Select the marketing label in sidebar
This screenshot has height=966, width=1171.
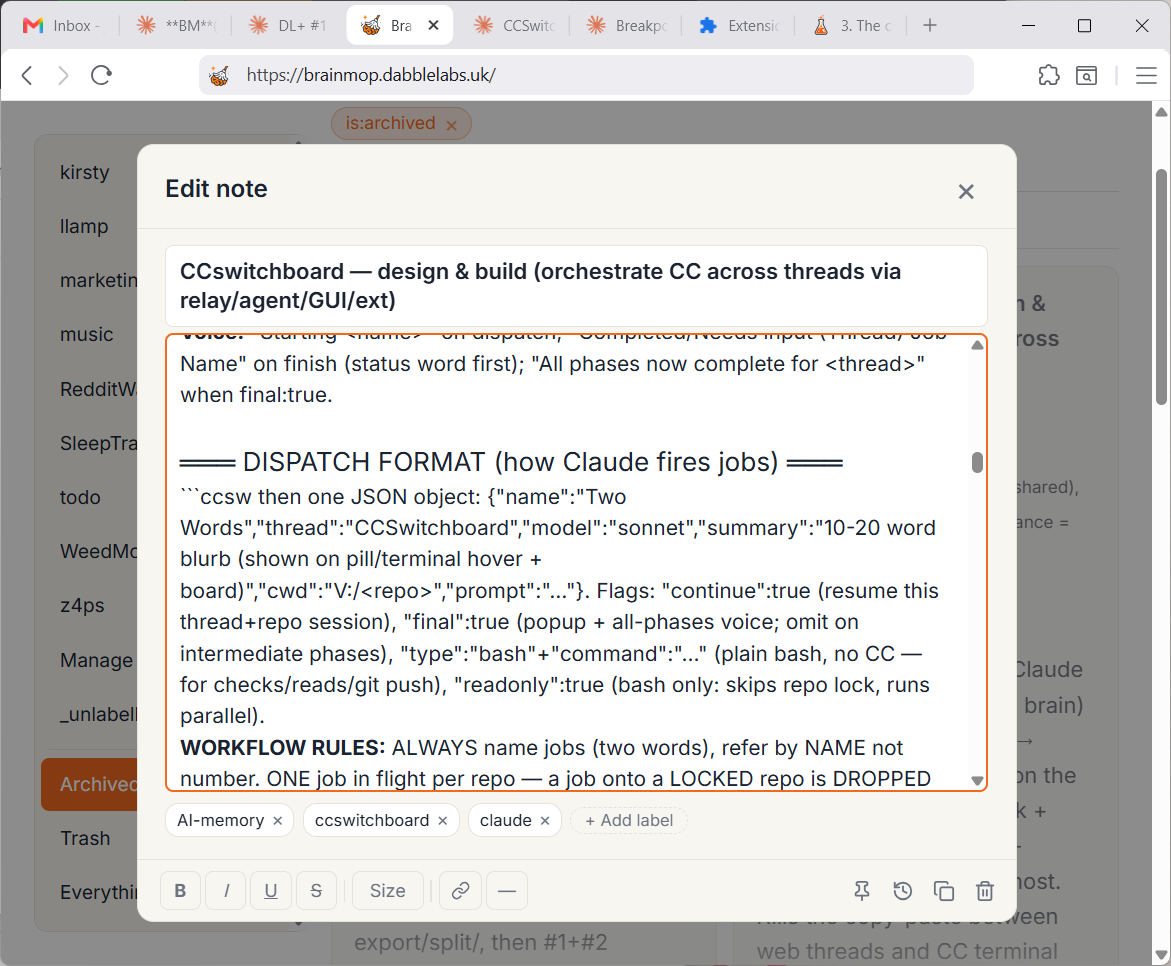pyautogui.click(x=99, y=280)
